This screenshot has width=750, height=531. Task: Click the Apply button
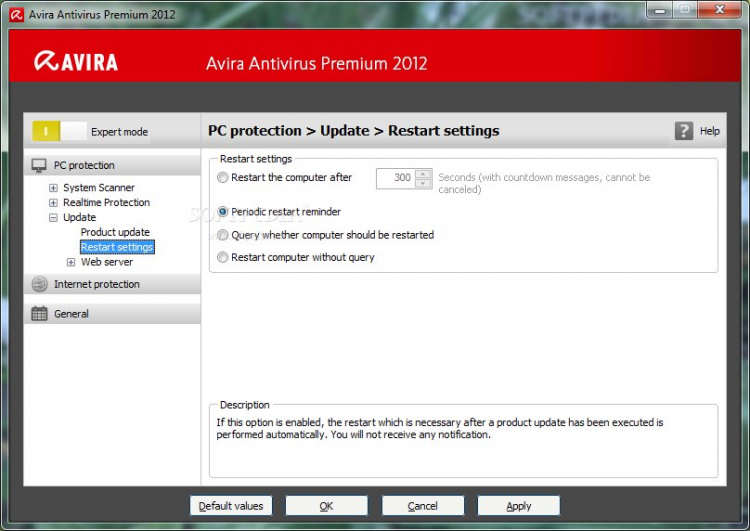518,506
